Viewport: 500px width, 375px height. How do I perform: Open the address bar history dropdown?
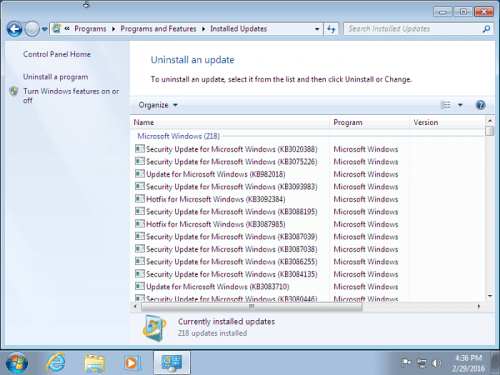tap(317, 29)
